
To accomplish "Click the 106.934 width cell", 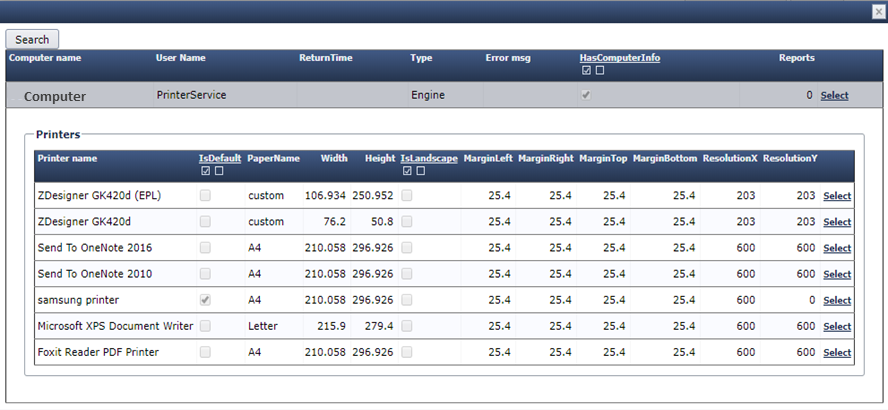I will pyautogui.click(x=325, y=196).
